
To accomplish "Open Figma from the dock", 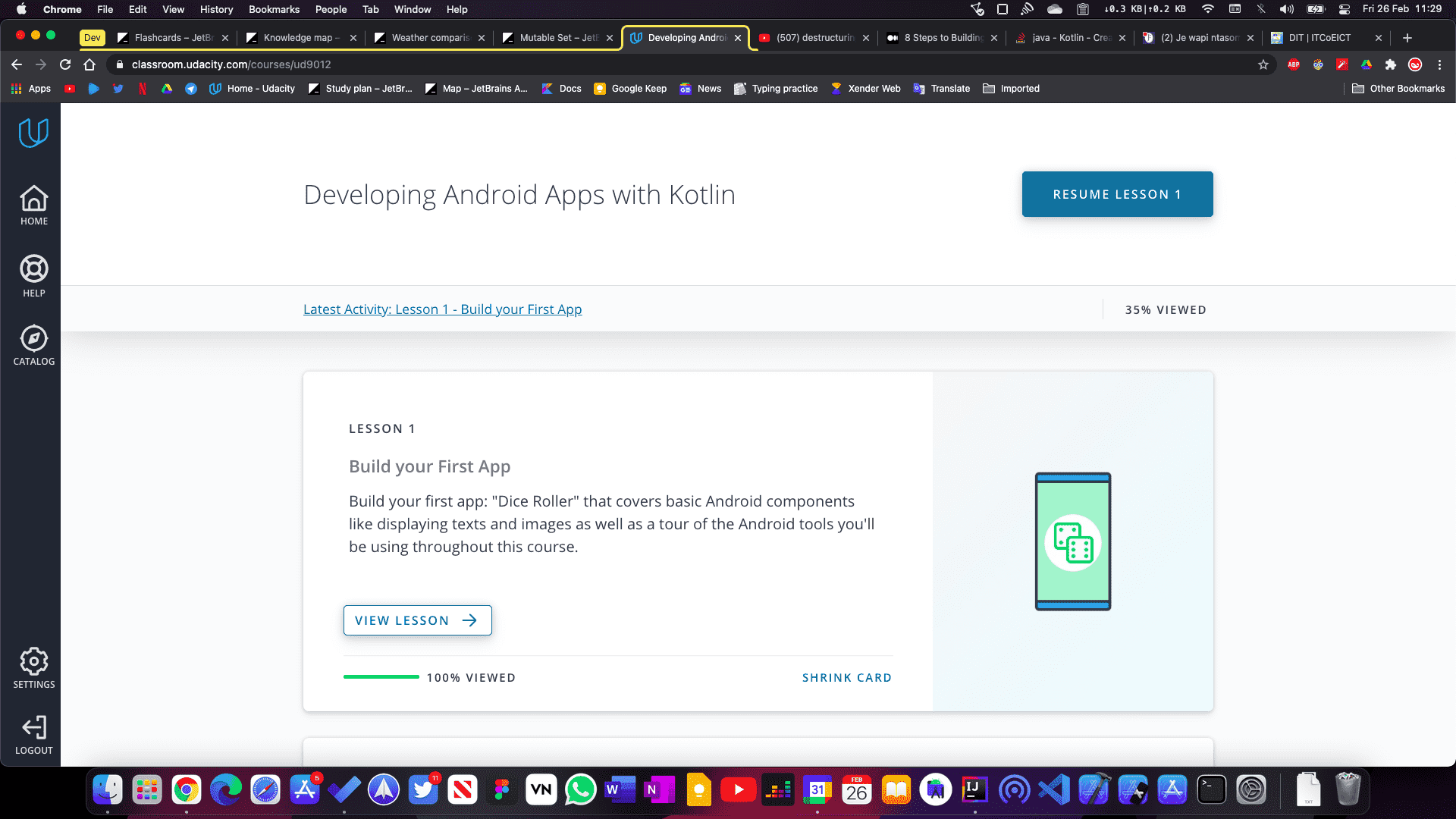I will pyautogui.click(x=502, y=790).
